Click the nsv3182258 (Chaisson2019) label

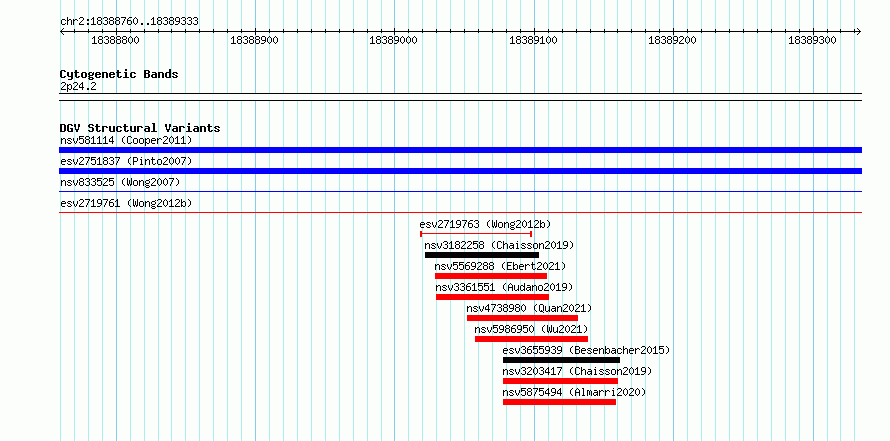pyautogui.click(x=499, y=245)
